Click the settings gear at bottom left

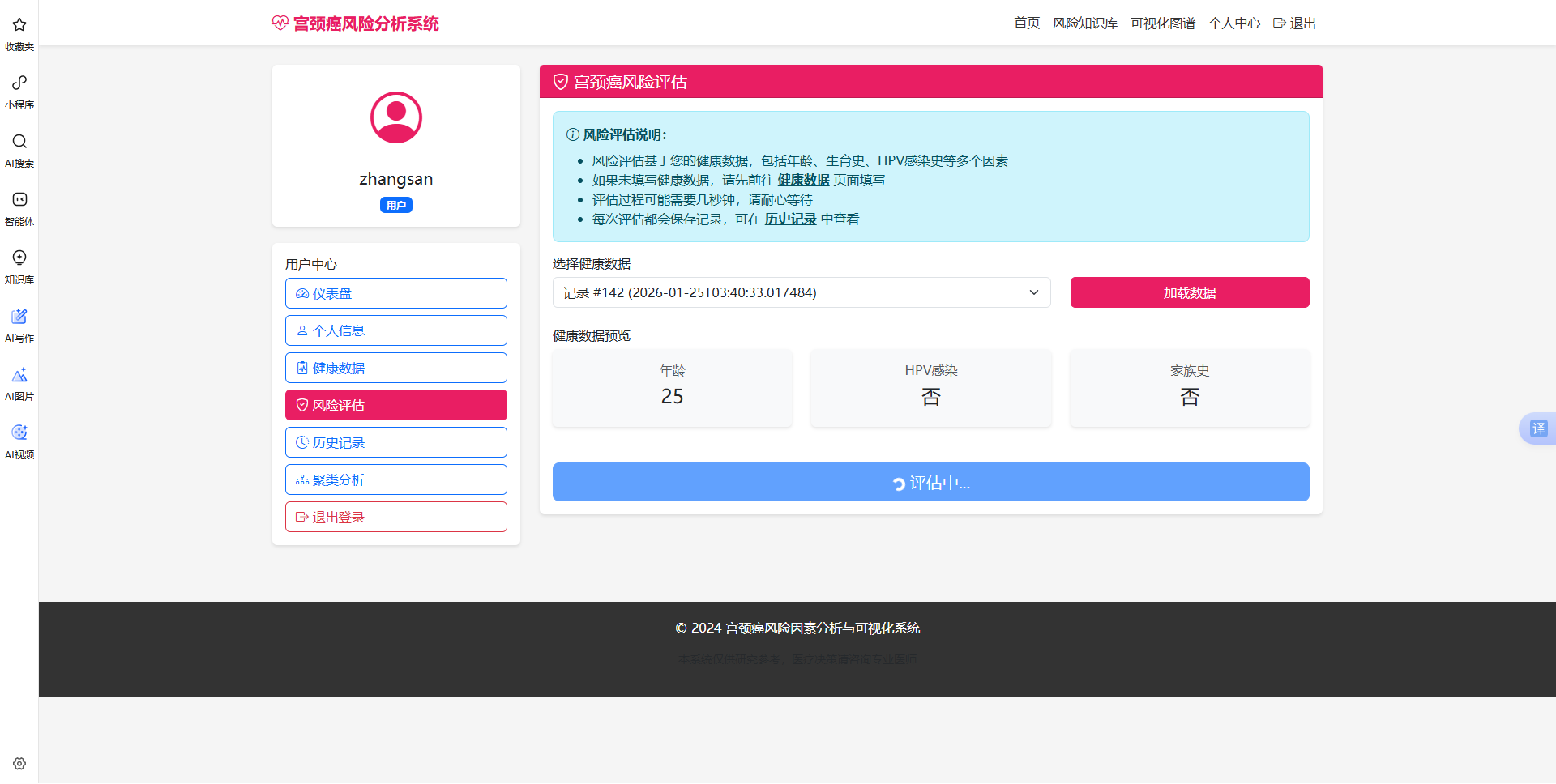(19, 764)
